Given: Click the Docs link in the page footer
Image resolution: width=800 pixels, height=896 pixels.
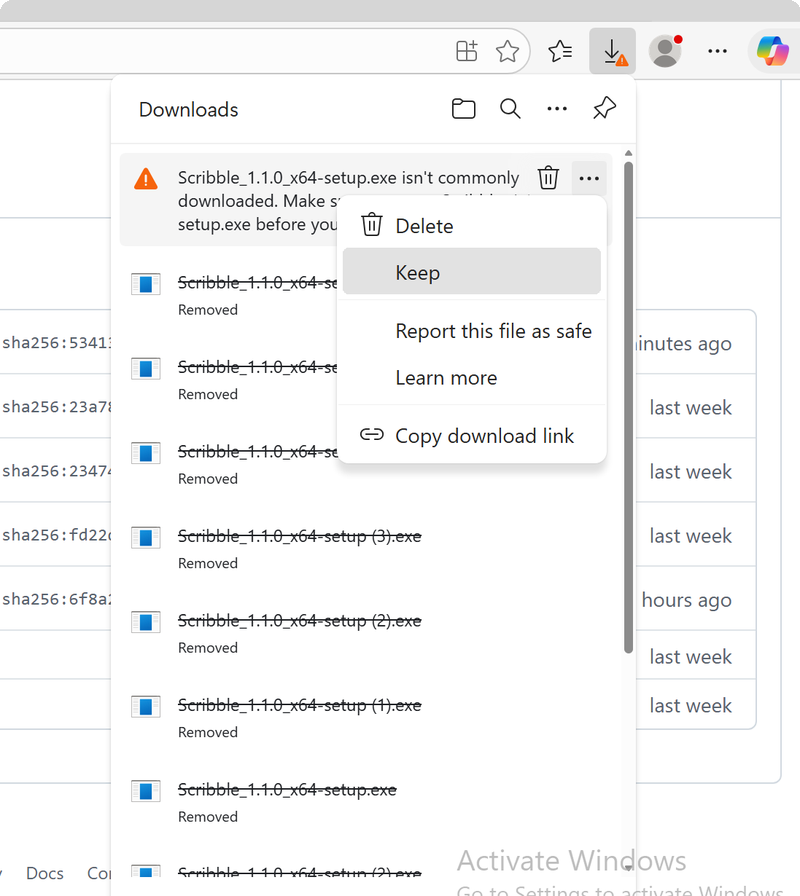Looking at the screenshot, I should tap(45, 873).
